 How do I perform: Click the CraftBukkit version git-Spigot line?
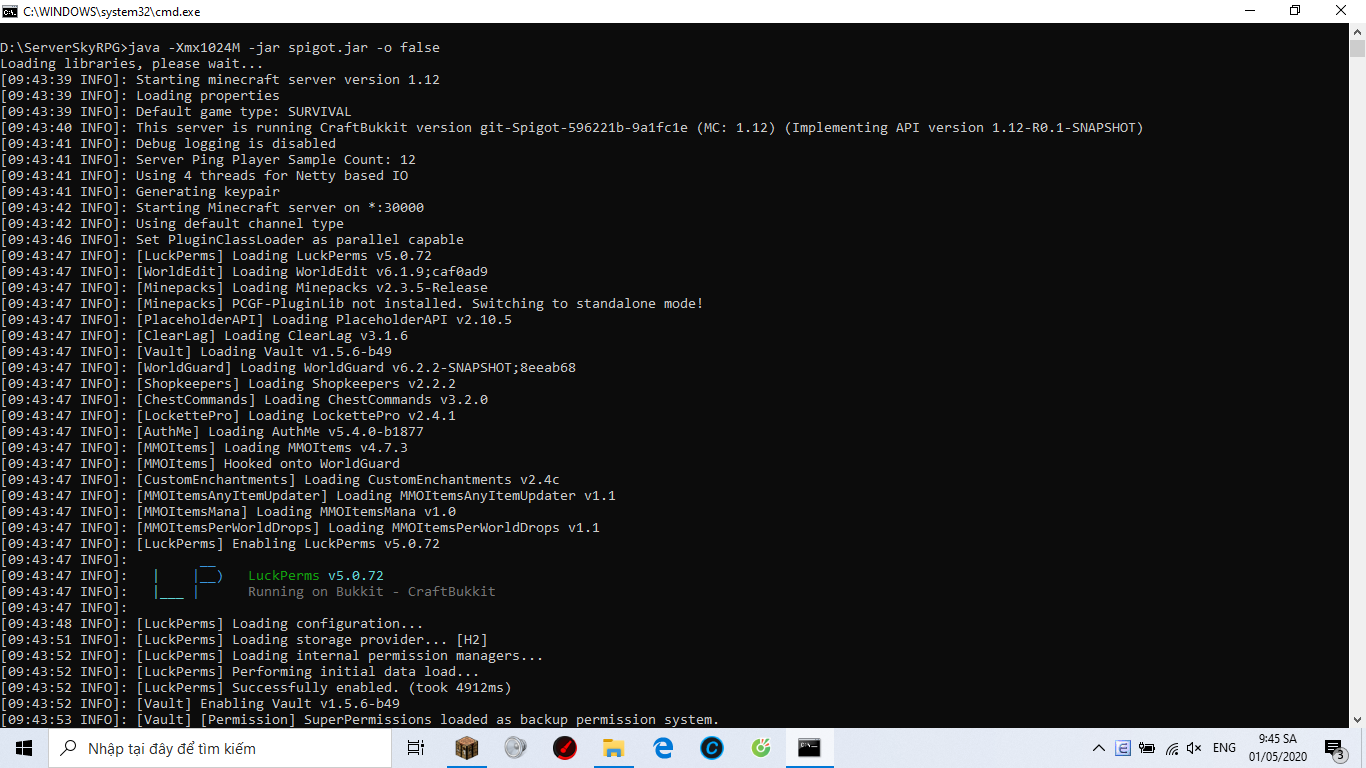pos(572,128)
